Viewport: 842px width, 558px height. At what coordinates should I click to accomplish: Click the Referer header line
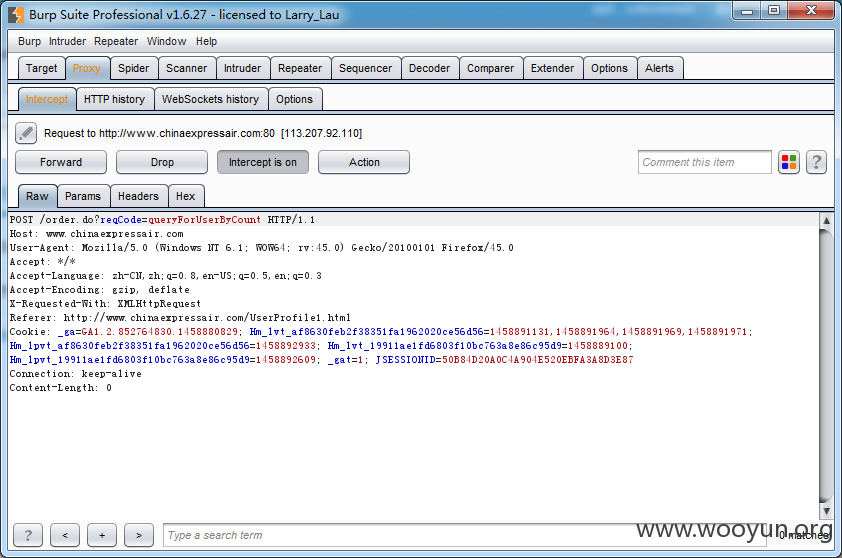click(180, 317)
